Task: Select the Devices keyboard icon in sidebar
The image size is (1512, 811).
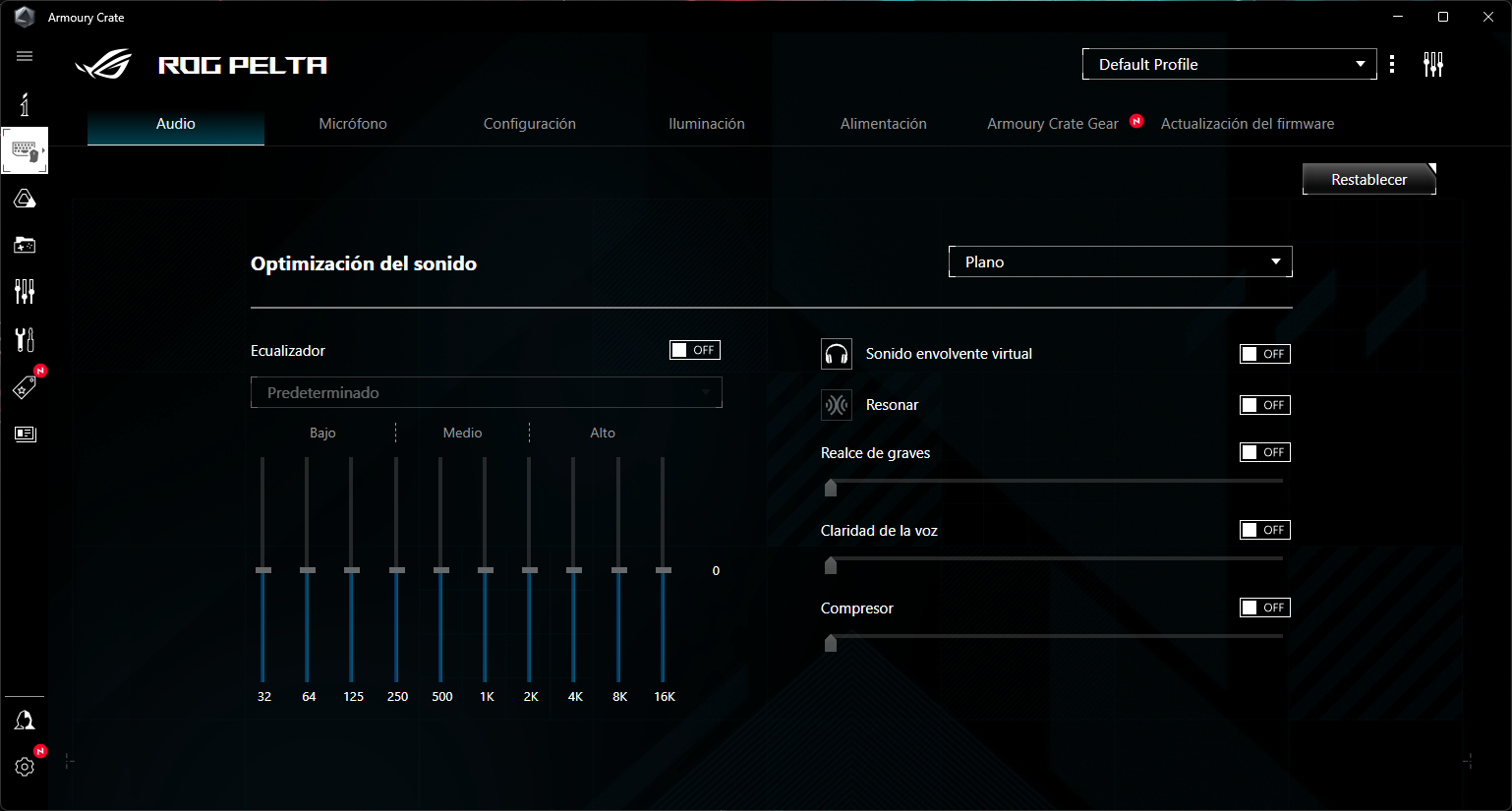Action: 25,150
